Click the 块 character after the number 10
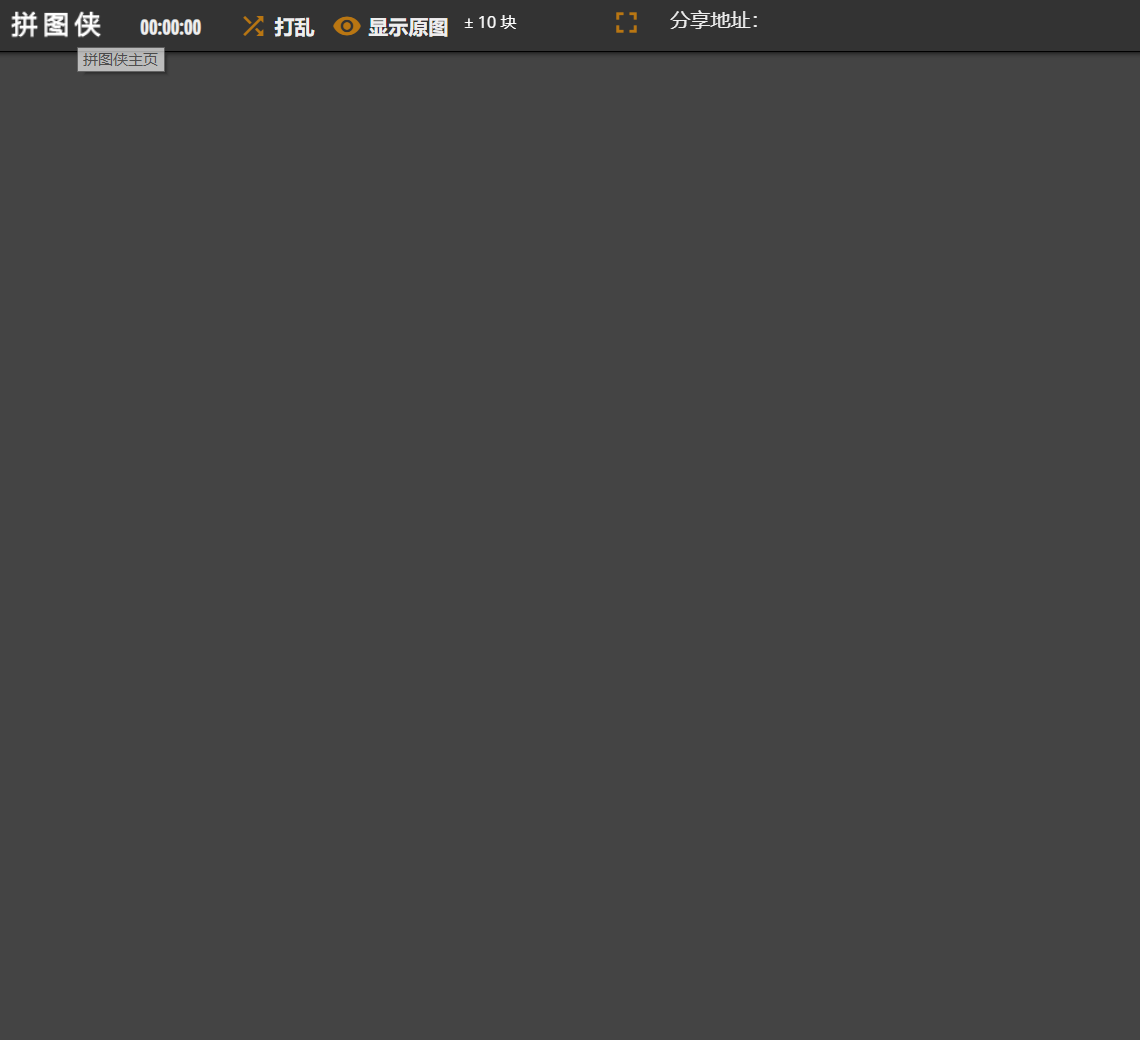This screenshot has height=1040, width=1140. pyautogui.click(x=509, y=23)
